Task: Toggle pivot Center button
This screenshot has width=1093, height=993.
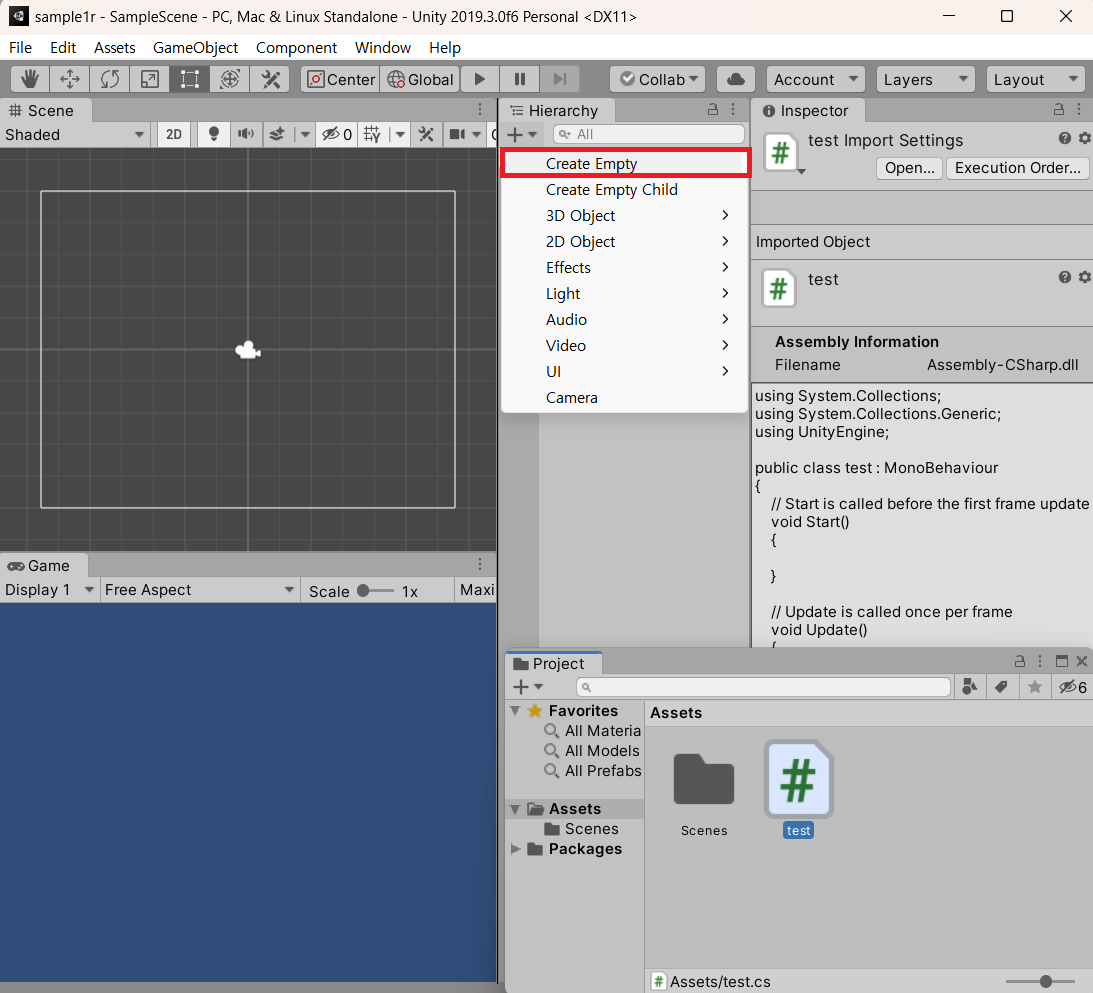Action: 340,79
